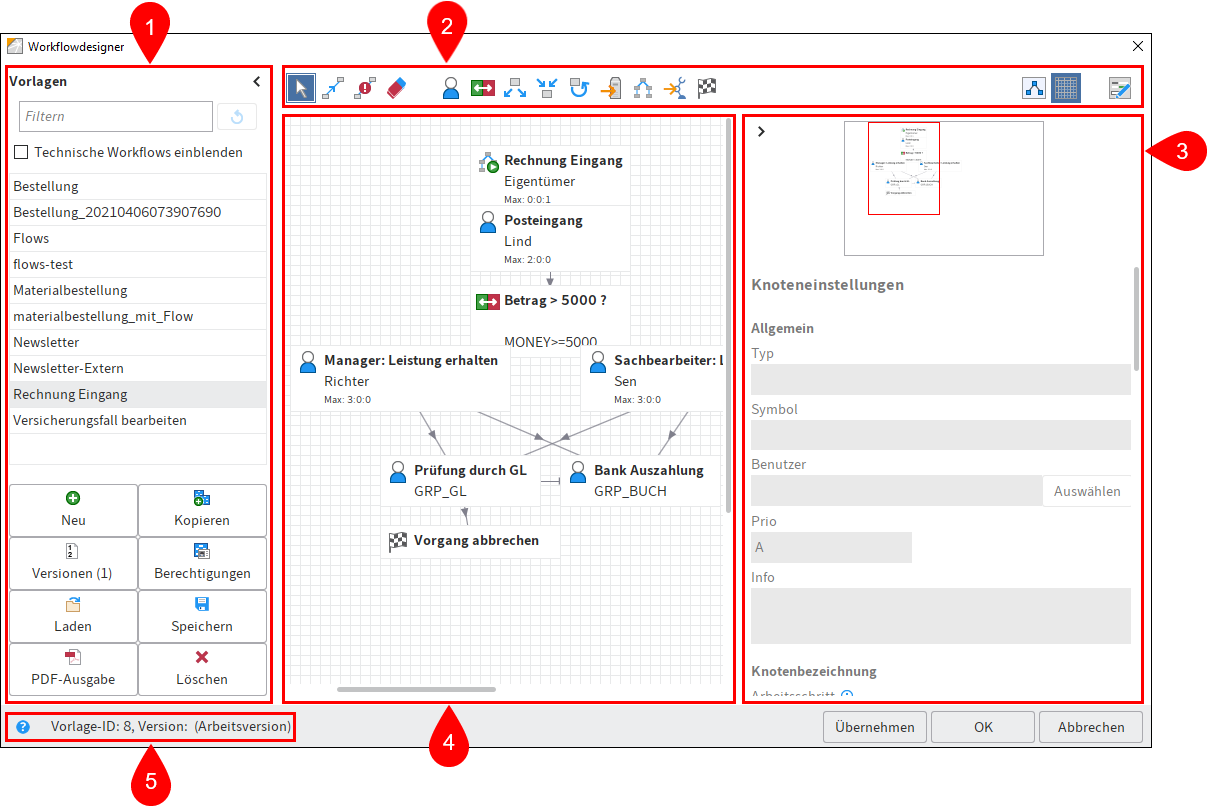
Task: Click the Laden button
Action: [73, 616]
